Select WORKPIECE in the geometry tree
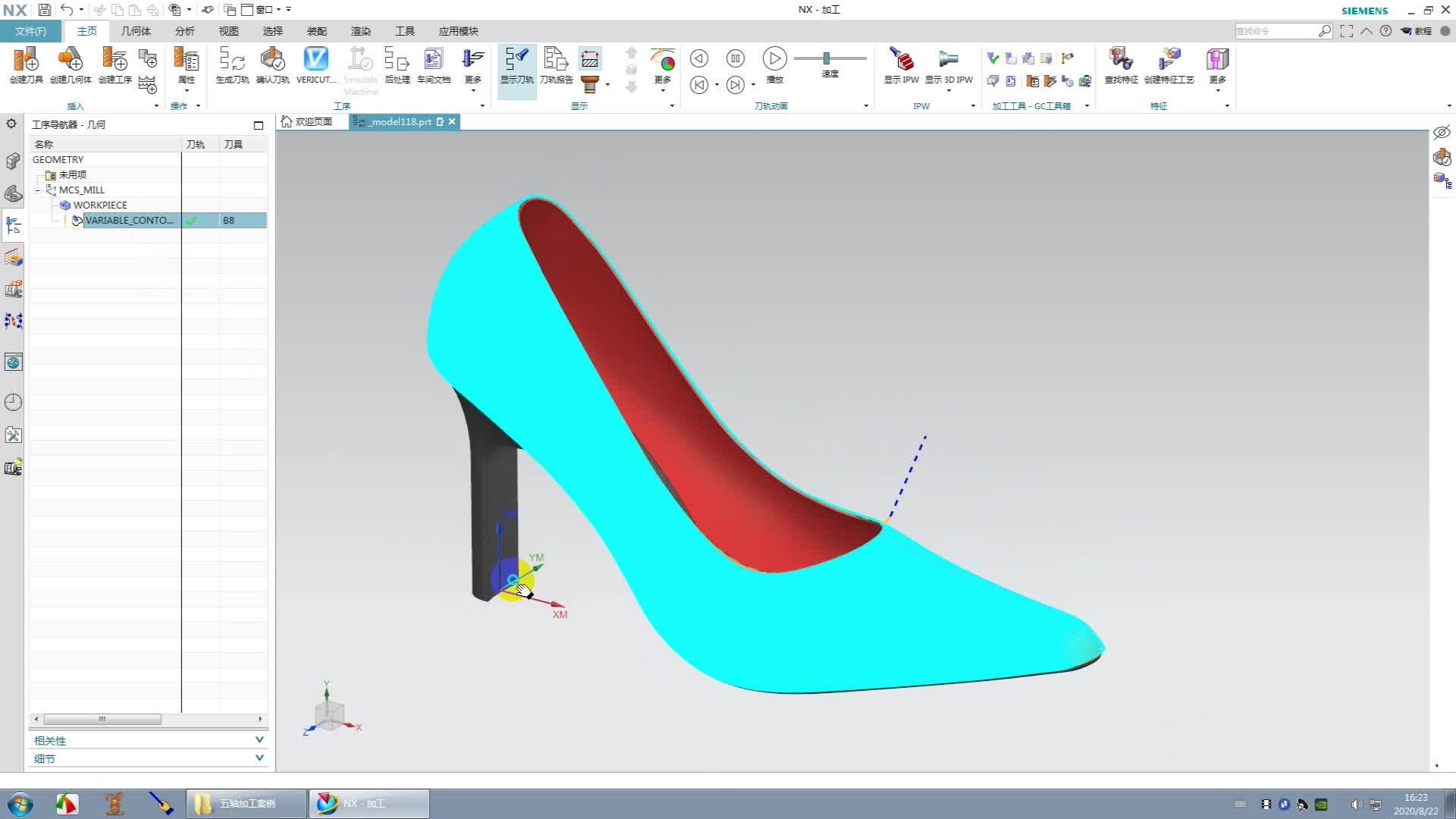 tap(100, 205)
